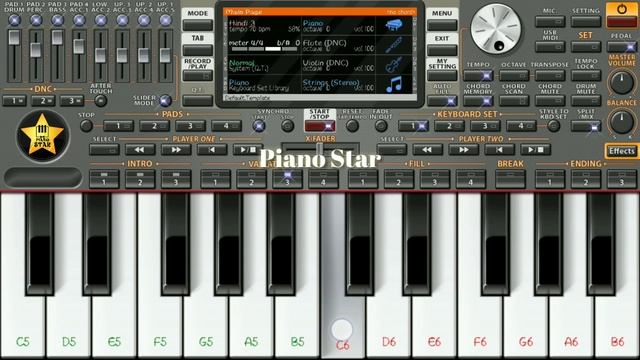Click the Piano Star logo badge
The image size is (640, 360).
click(43, 136)
